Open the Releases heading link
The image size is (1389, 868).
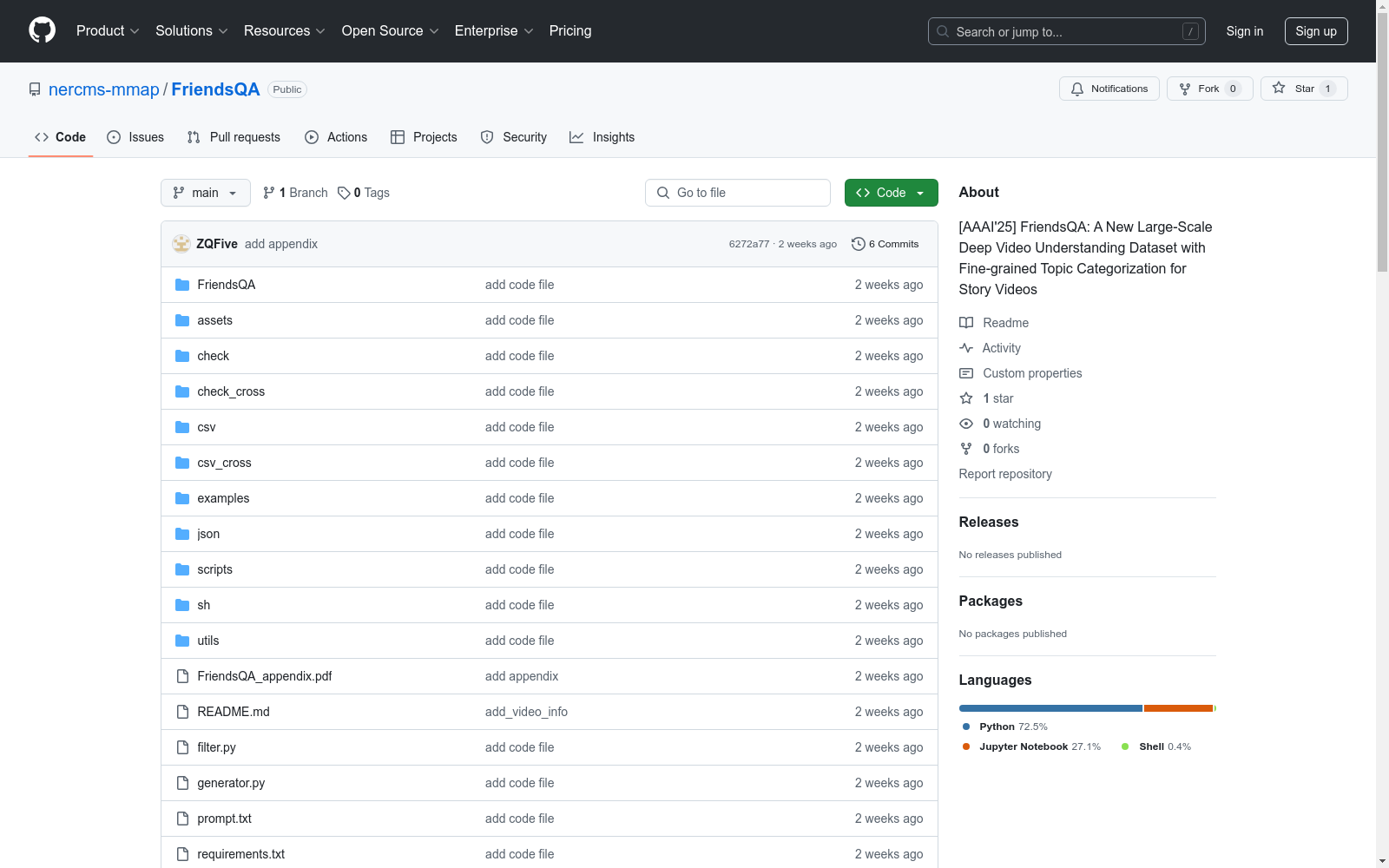coord(989,522)
